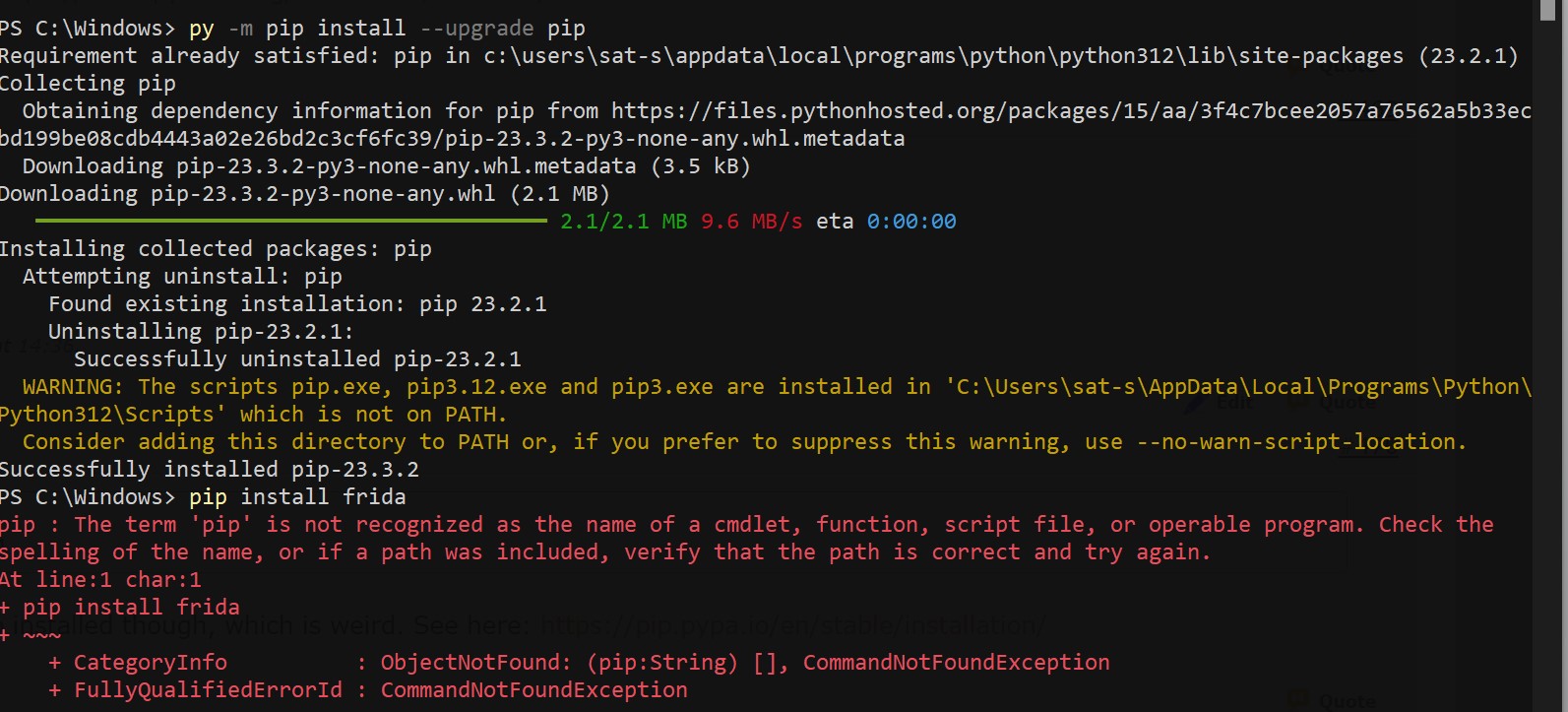1568x712 pixels.
Task: Click 'Found existing installation: pip 23.2.1'
Action: (297, 304)
